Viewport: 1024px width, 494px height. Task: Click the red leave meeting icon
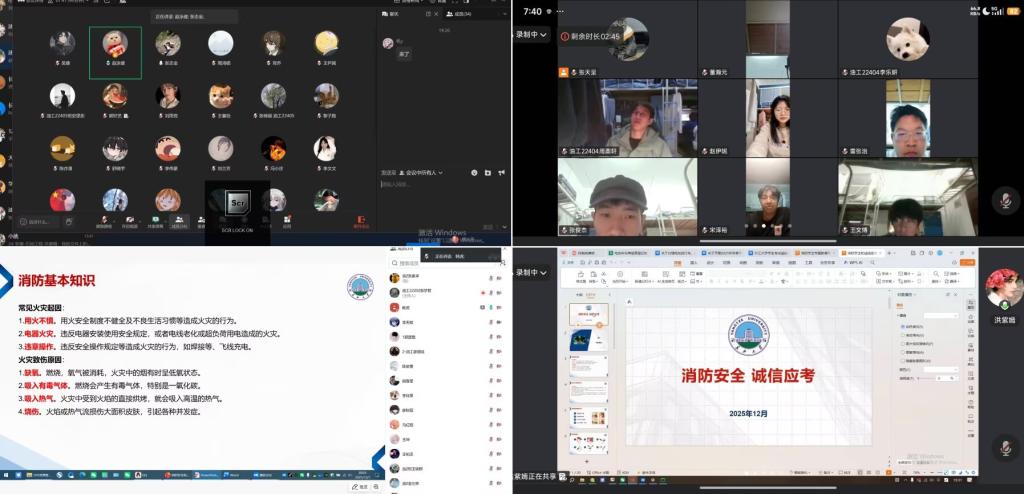tap(361, 218)
